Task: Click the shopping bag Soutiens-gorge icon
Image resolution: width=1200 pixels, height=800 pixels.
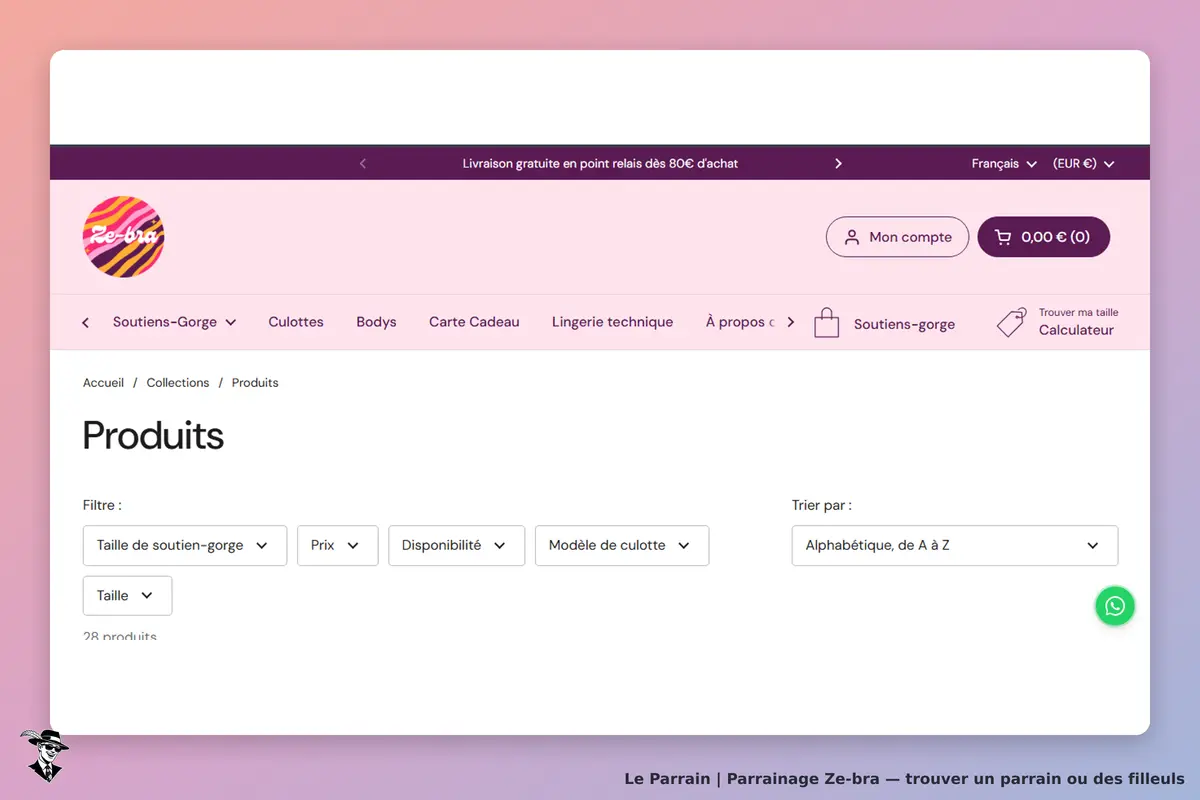Action: click(826, 323)
